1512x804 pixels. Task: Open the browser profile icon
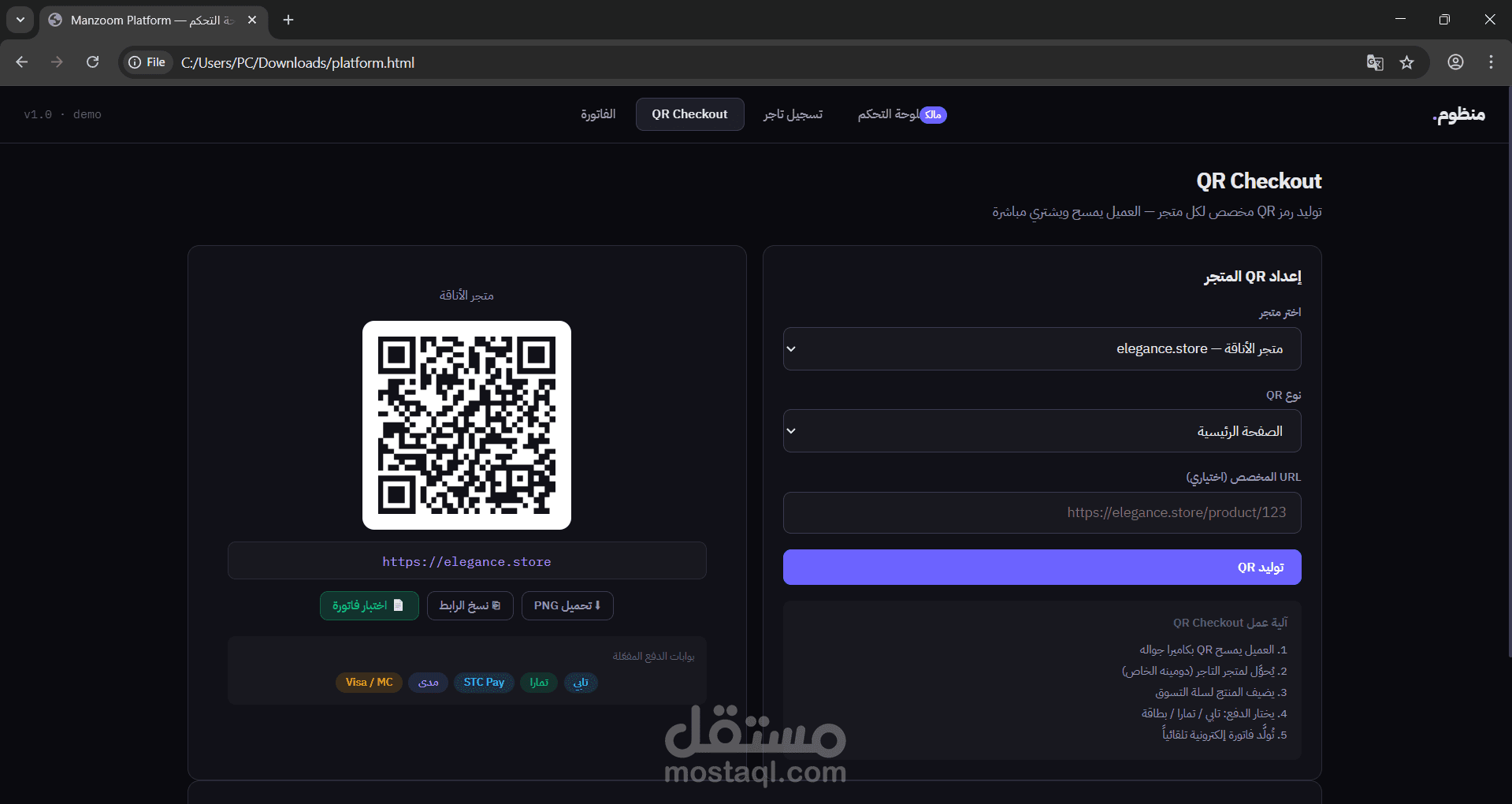[1456, 62]
